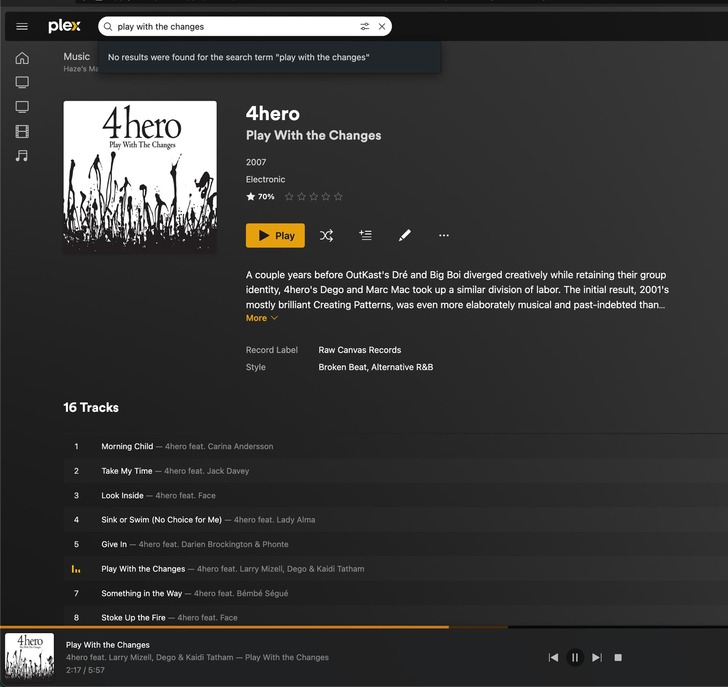Select track Sink or Swim (No Choice for Me)
Screen dimensions: 728x687
(161, 520)
